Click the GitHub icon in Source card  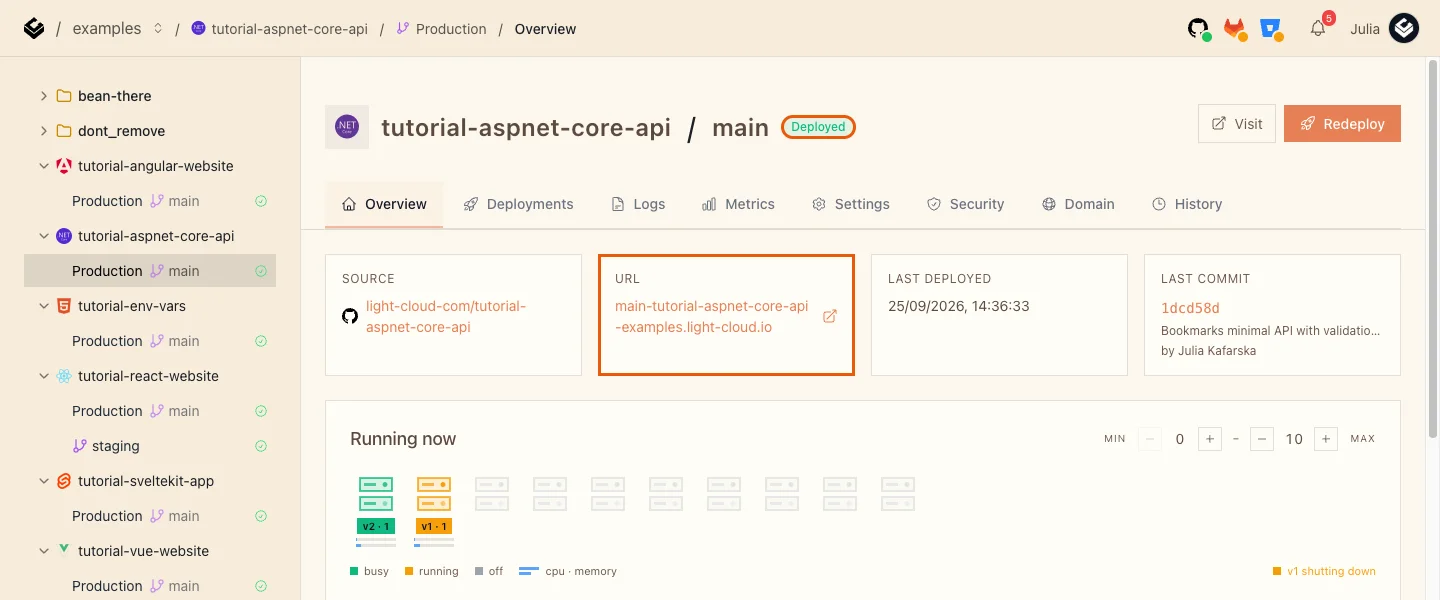click(350, 316)
